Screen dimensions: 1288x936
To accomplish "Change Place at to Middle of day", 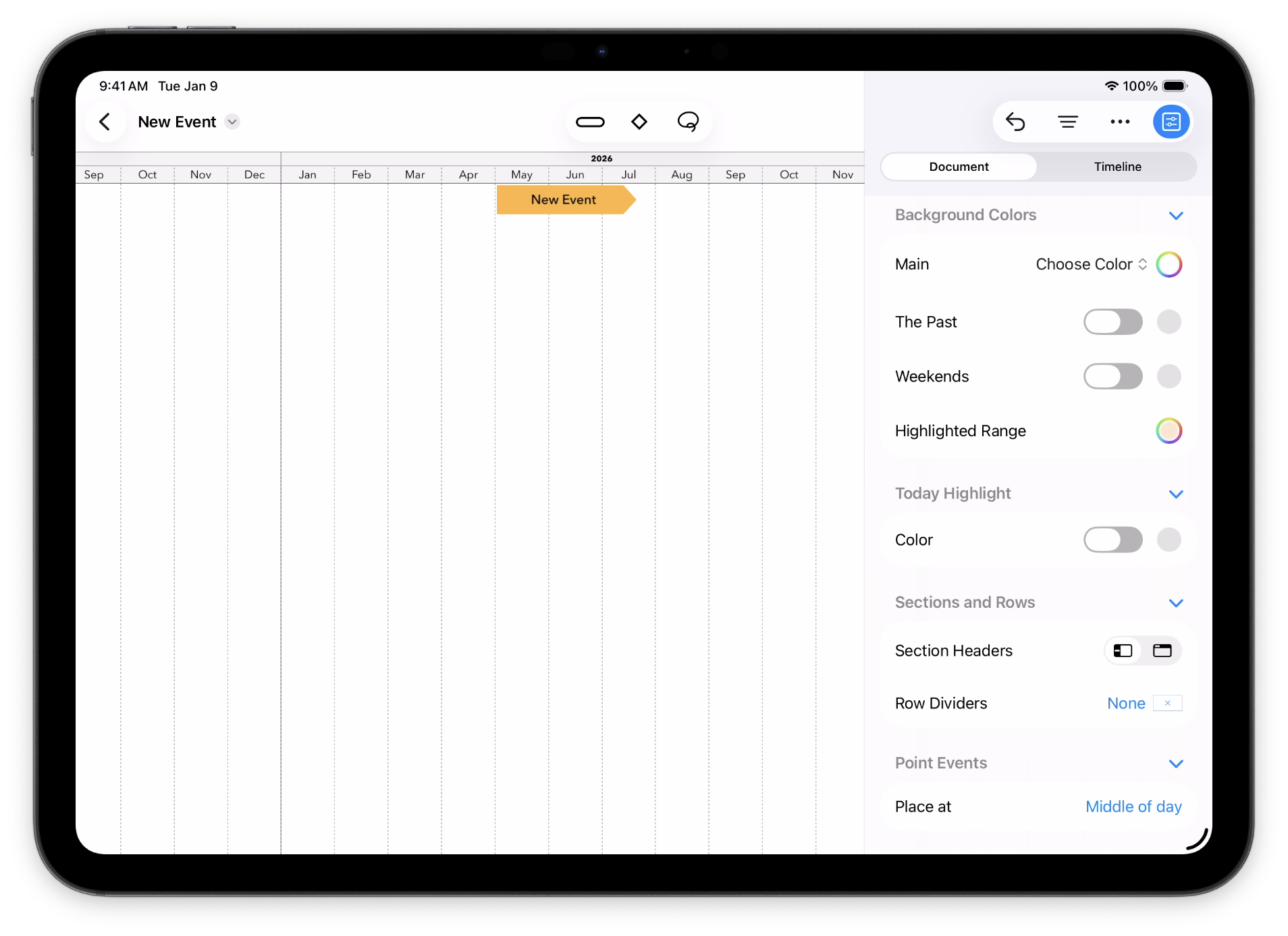I will click(1133, 806).
